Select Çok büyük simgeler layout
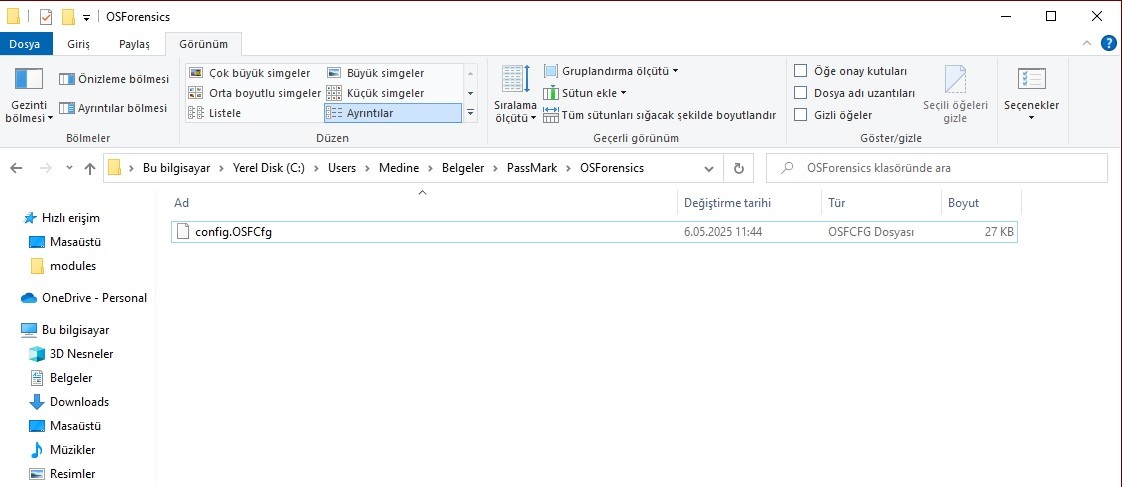 tap(250, 73)
